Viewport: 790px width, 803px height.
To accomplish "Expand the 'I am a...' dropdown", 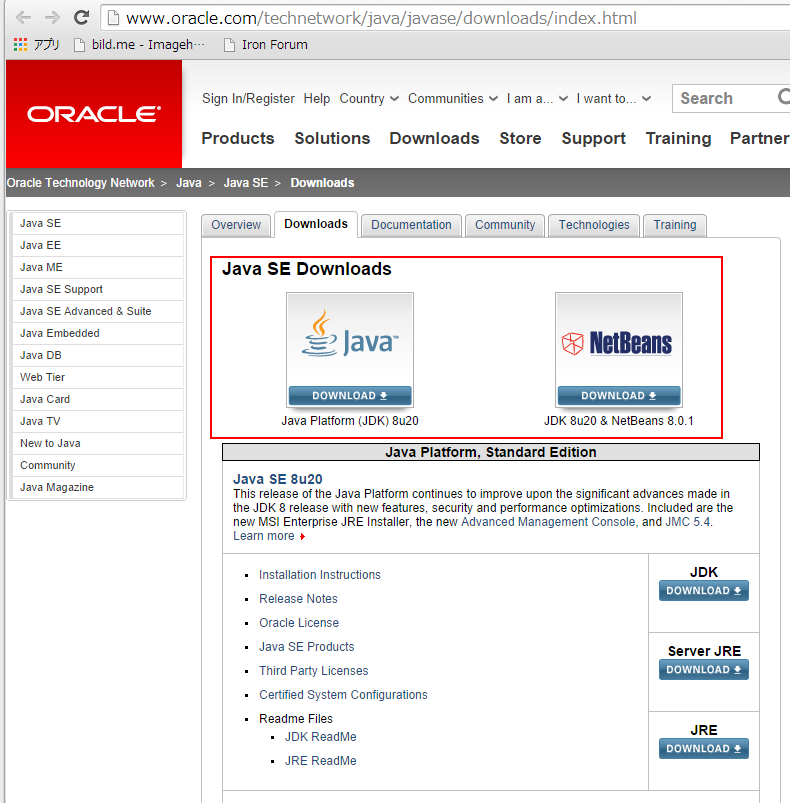I will (537, 98).
